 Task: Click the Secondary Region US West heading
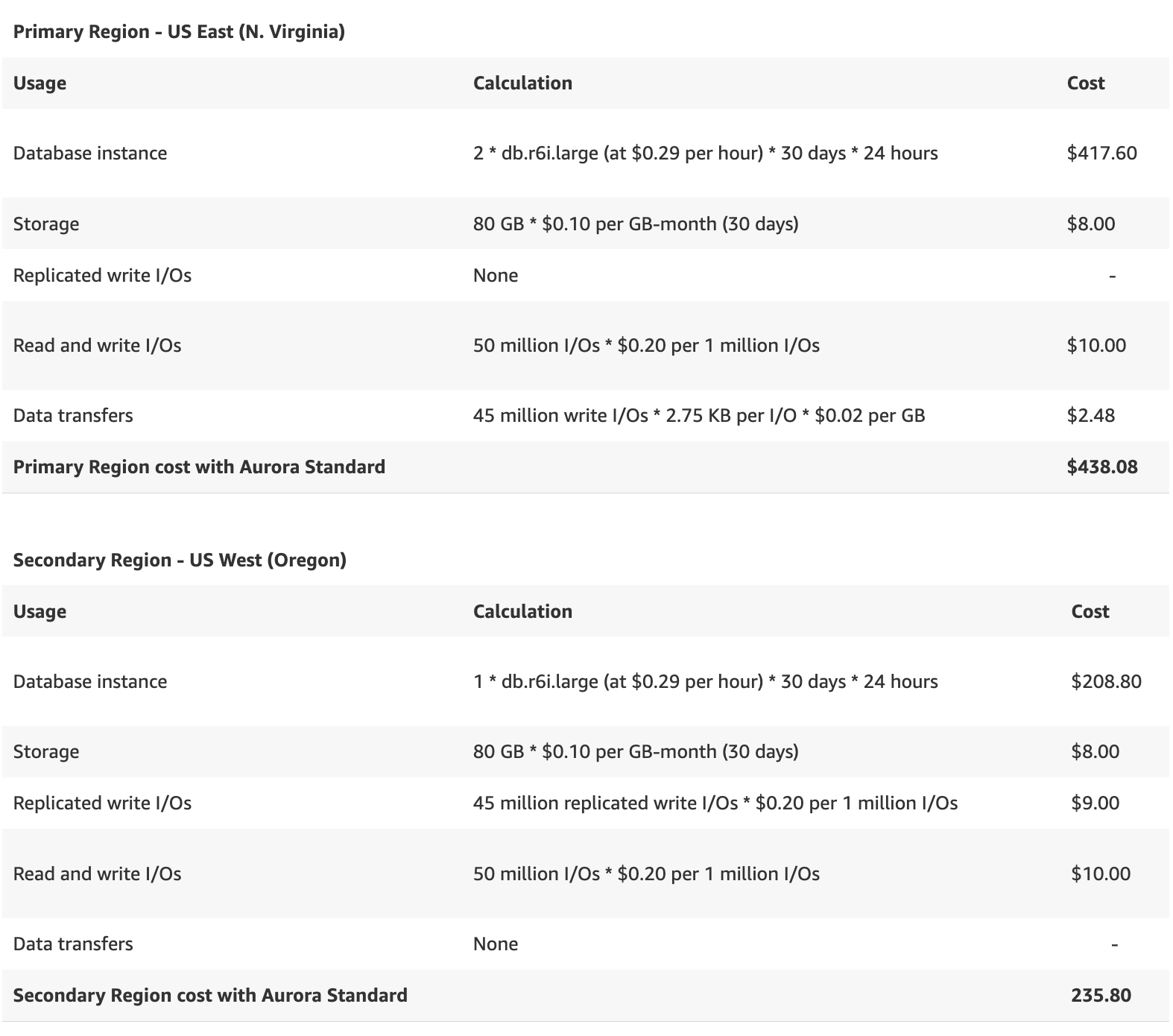tap(180, 560)
